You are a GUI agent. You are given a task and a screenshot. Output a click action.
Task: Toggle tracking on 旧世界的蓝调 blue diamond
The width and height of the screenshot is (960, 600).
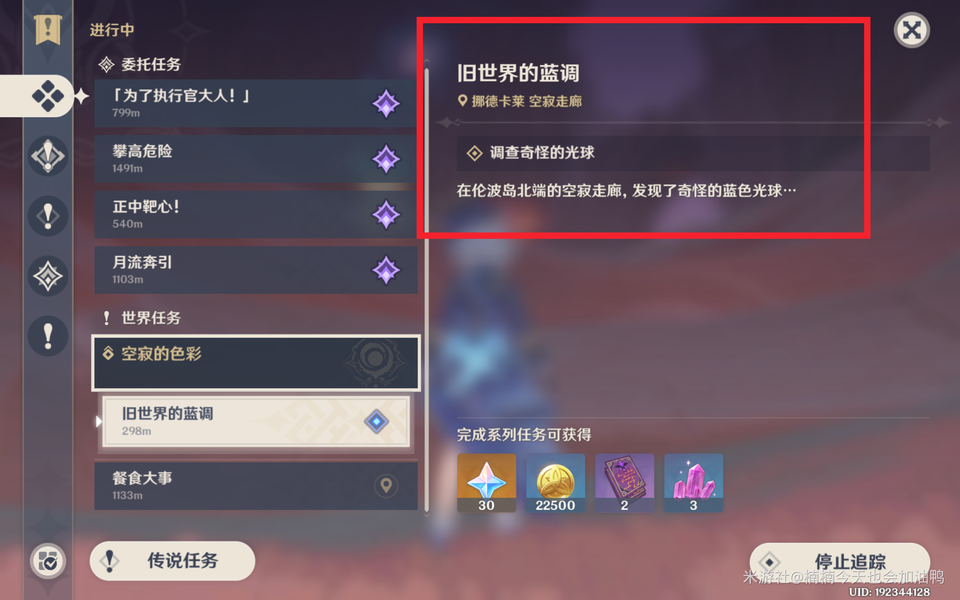point(376,421)
